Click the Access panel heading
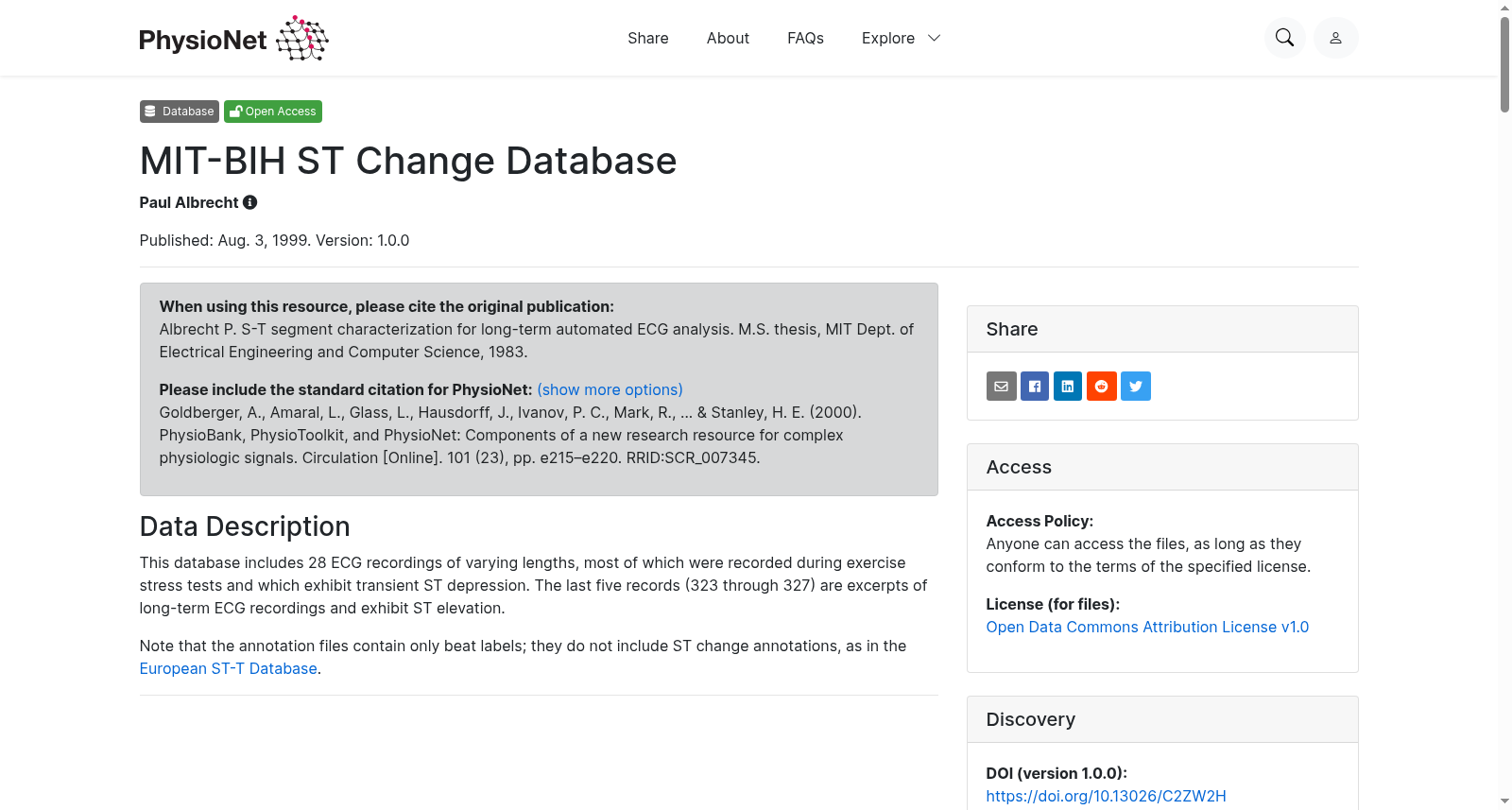Screen dimensions: 1512x810 click(x=1019, y=467)
